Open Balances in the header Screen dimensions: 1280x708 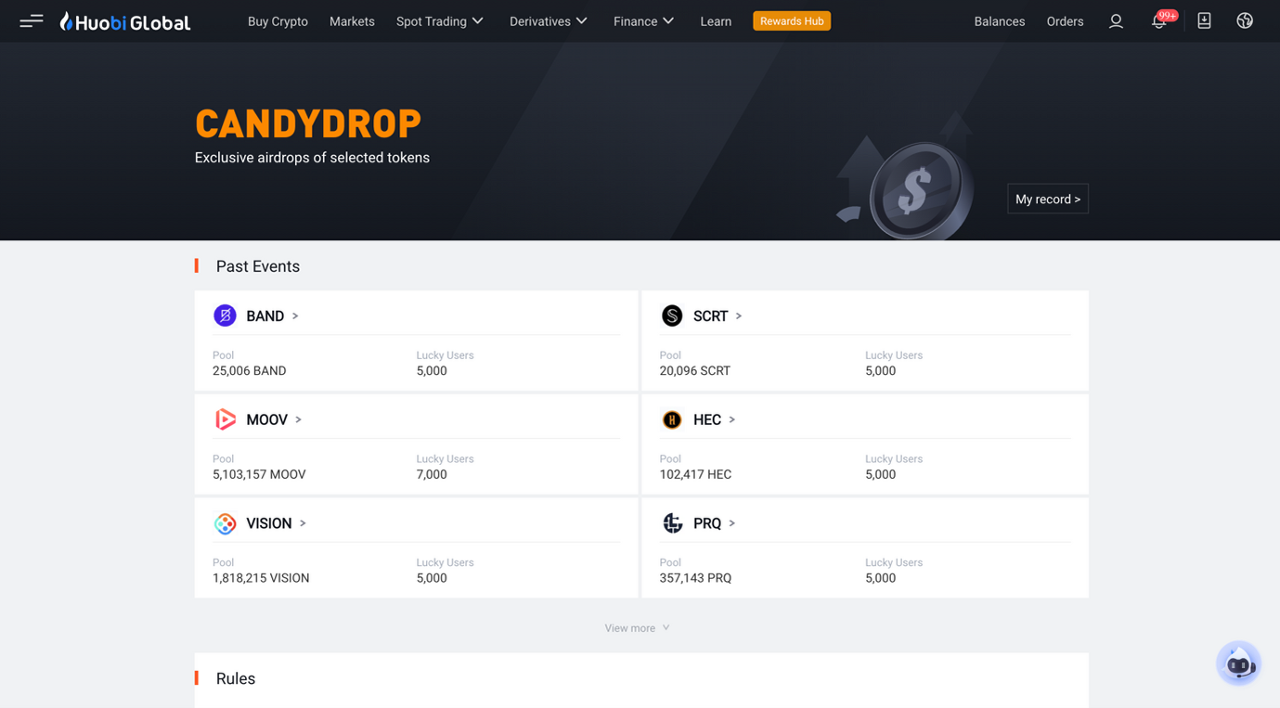coord(1000,21)
